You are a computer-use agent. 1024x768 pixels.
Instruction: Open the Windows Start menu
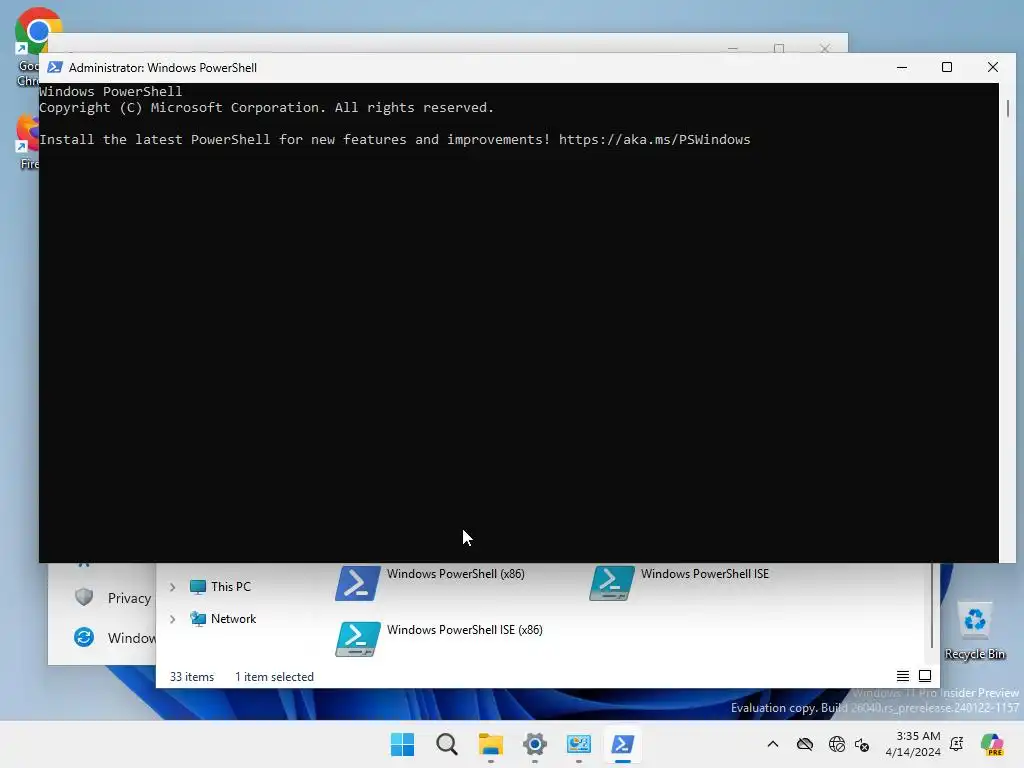[402, 744]
